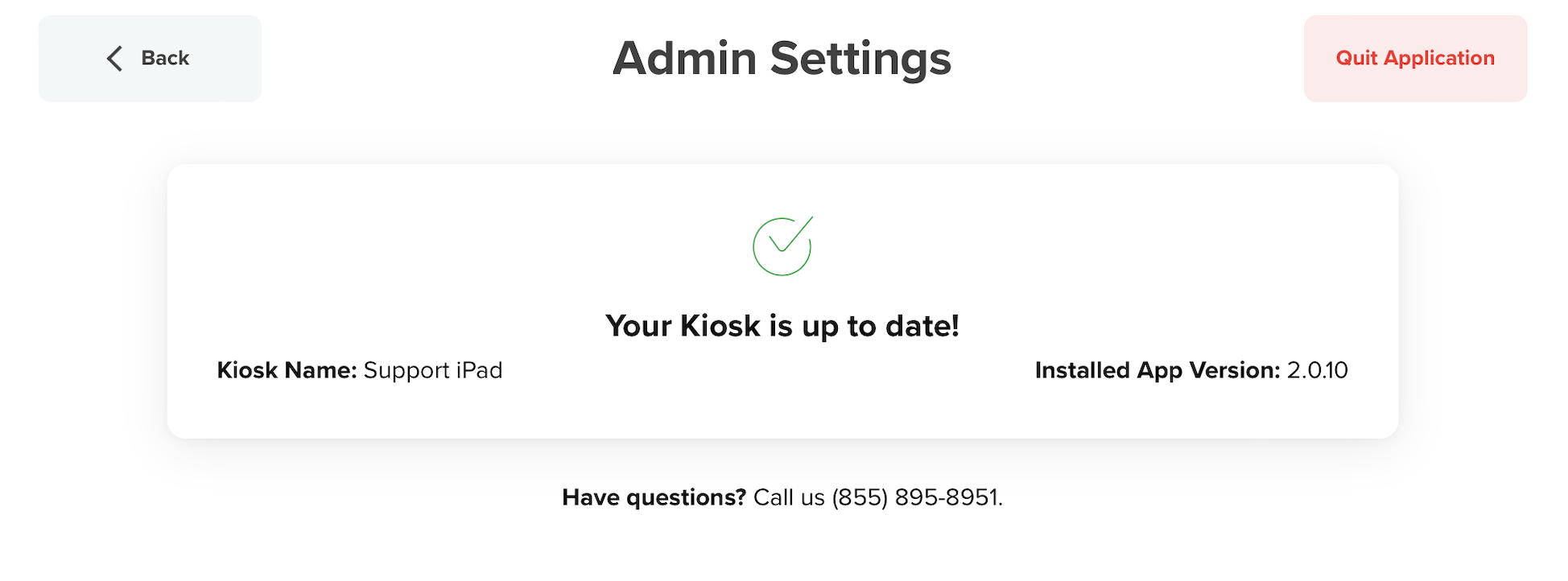Select the bold Kiosk Name: label
This screenshot has height=581, width=1568.
(287, 370)
